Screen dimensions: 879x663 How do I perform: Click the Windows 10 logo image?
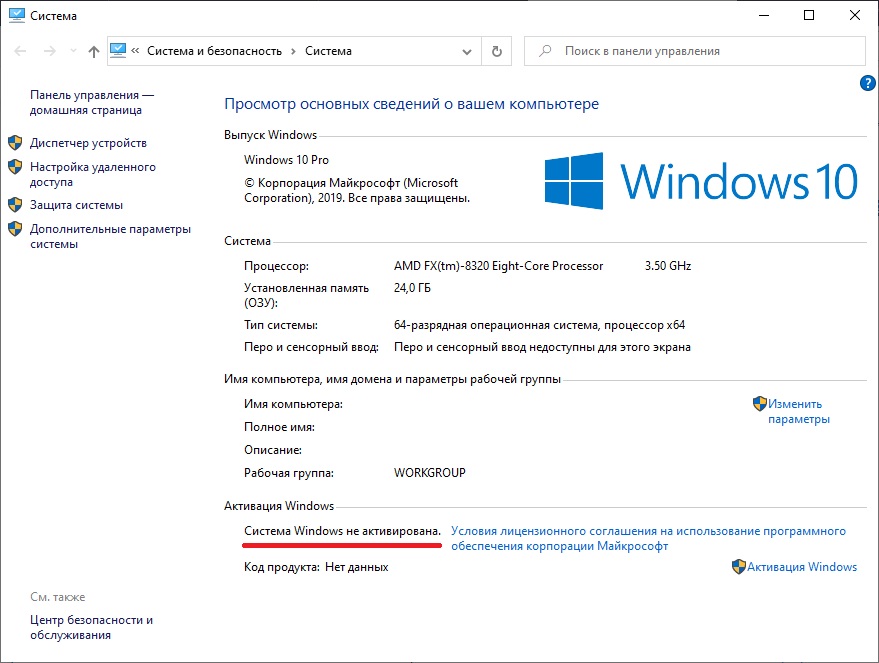tap(701, 181)
